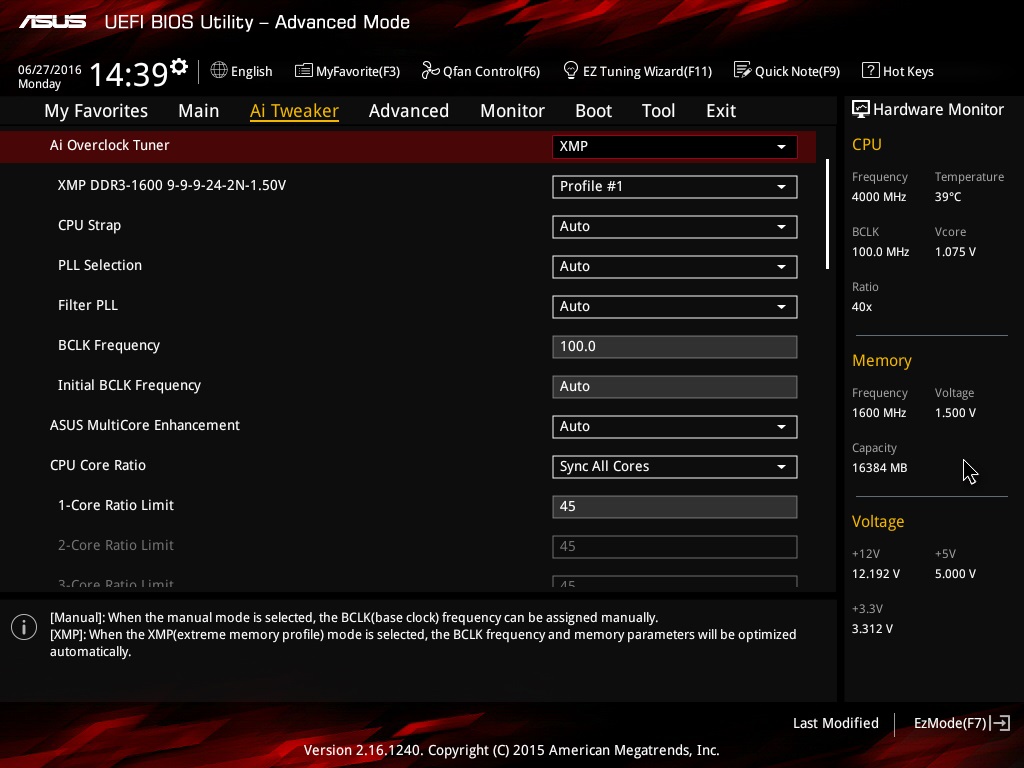The width and height of the screenshot is (1024, 768).
Task: Open MyFavorite(F3) list icon
Action: tap(304, 71)
